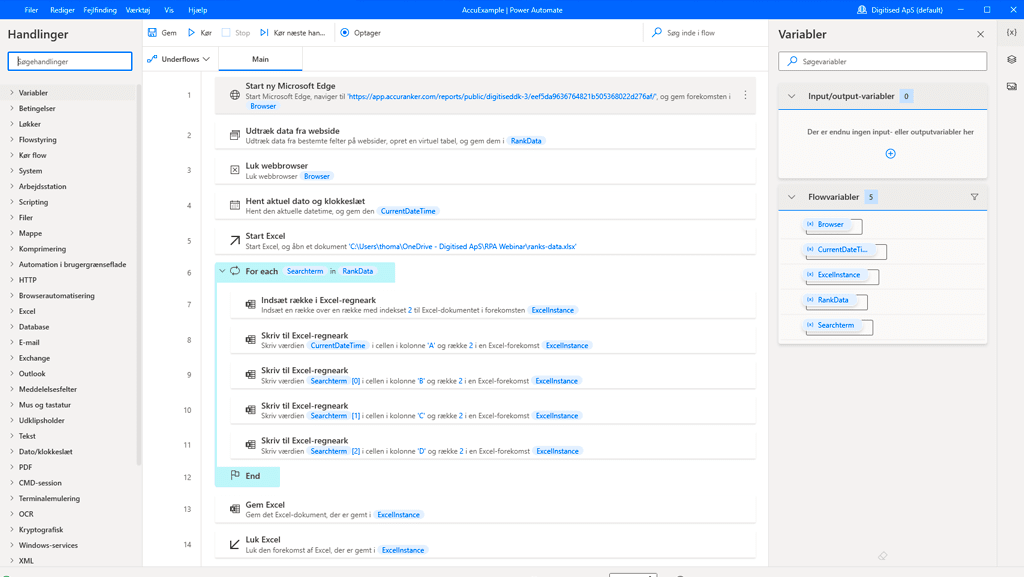The width and height of the screenshot is (1024, 577).
Task: Run the flow with Kør button
Action: click(x=200, y=33)
